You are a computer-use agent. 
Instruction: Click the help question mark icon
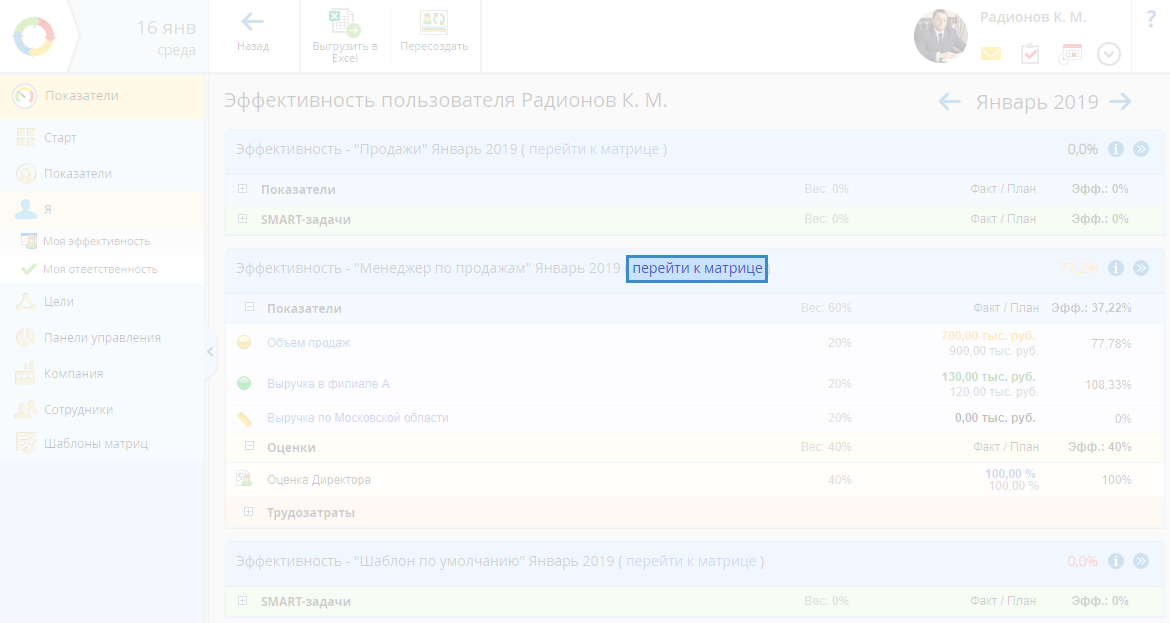(x=1150, y=19)
